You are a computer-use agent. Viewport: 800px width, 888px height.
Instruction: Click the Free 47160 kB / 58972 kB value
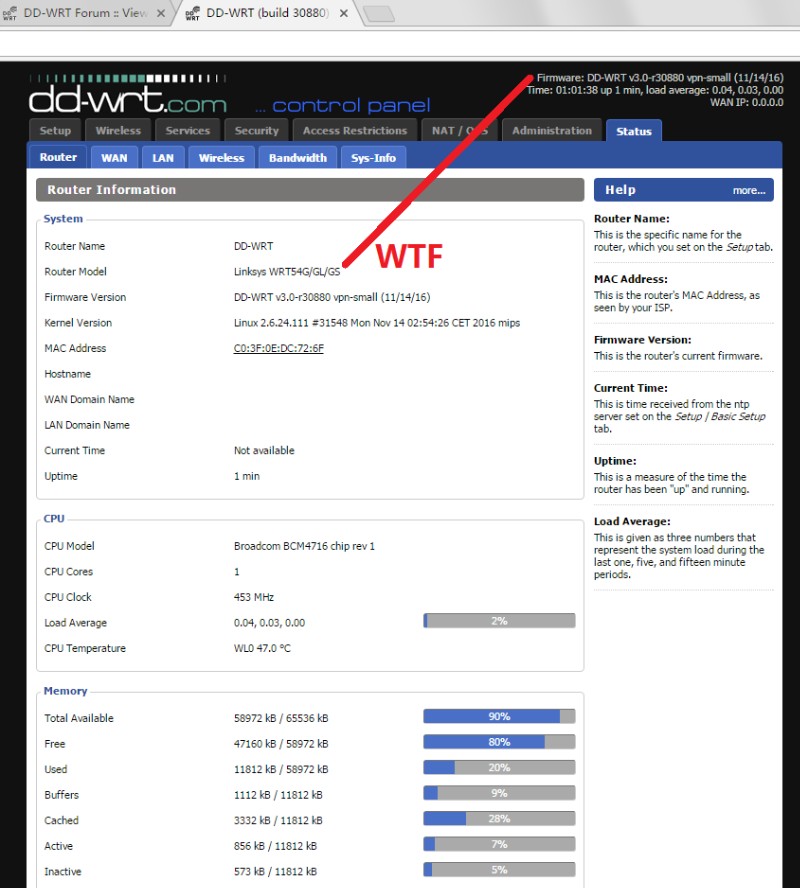(x=281, y=744)
